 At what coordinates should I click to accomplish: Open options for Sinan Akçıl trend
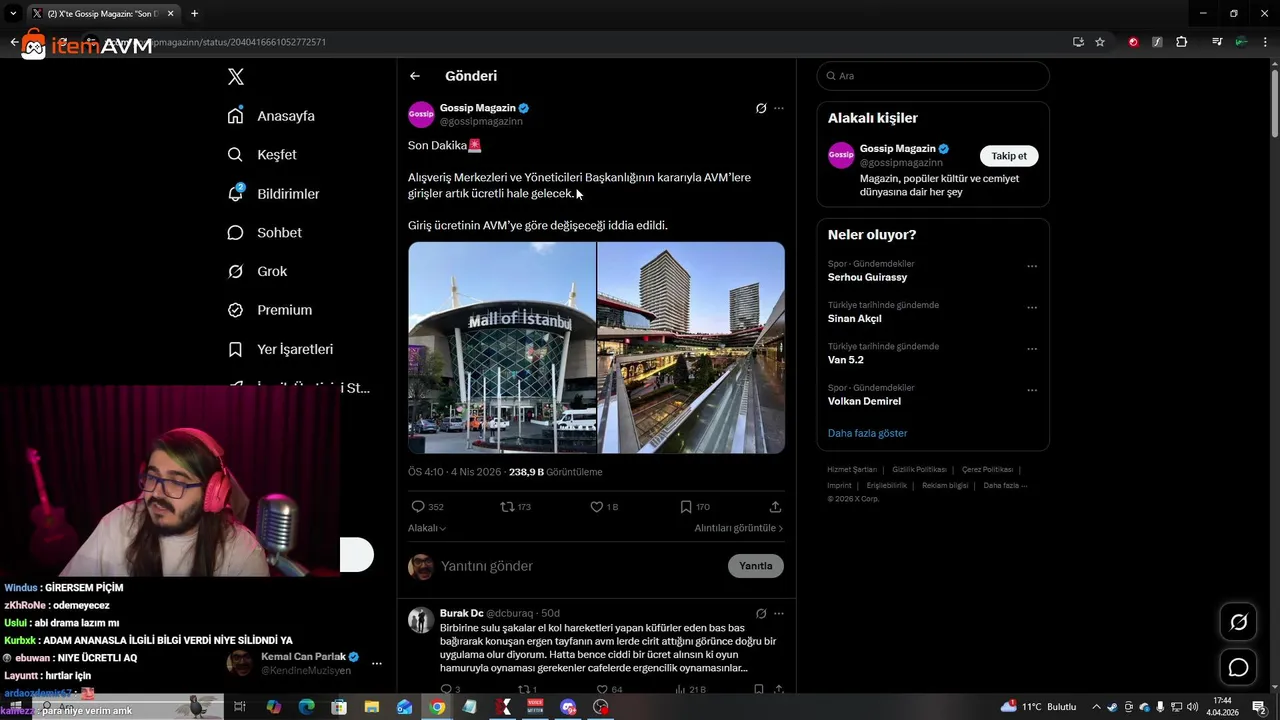[1032, 308]
